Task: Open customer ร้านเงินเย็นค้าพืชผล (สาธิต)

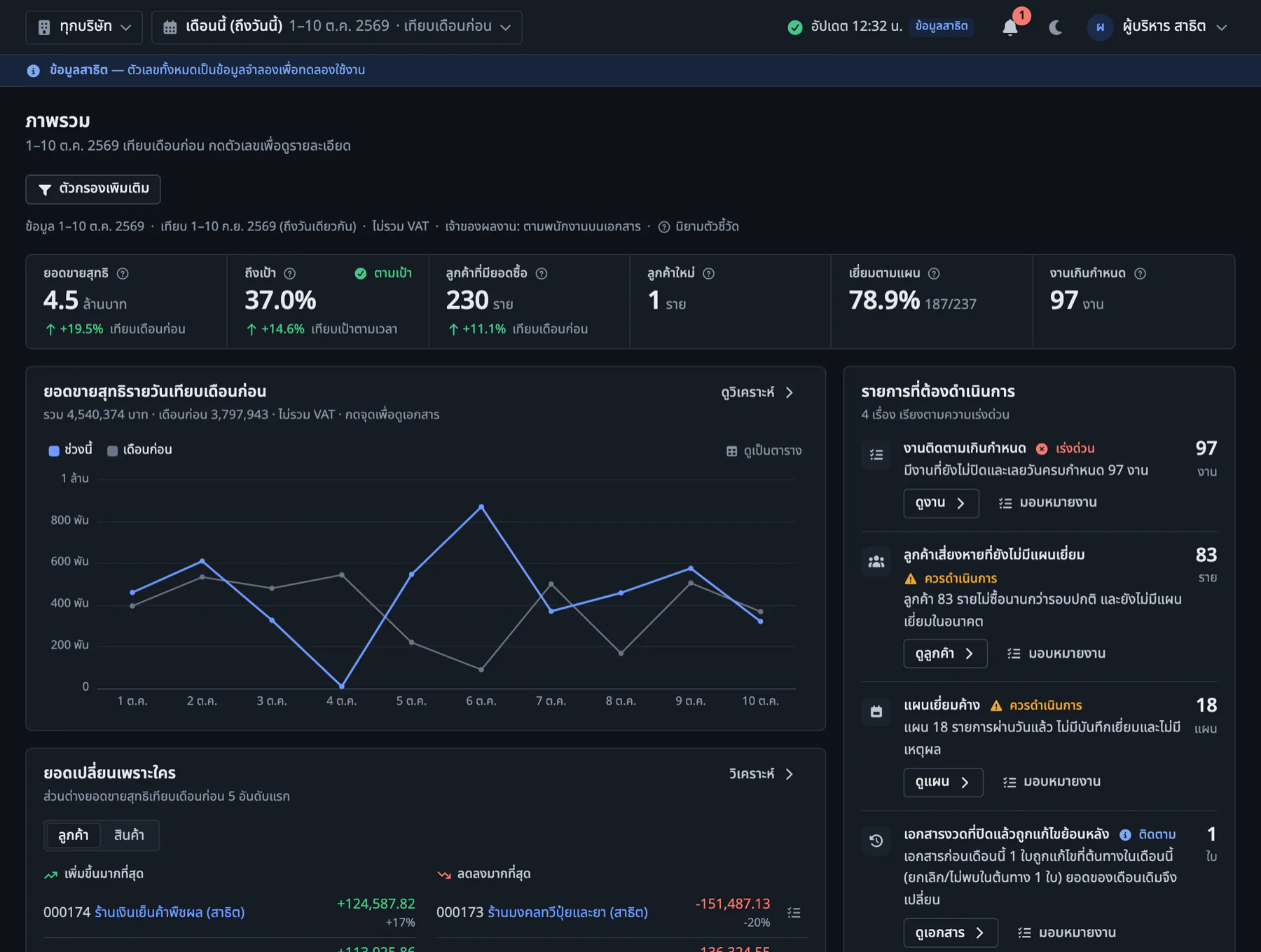Action: coord(170,912)
